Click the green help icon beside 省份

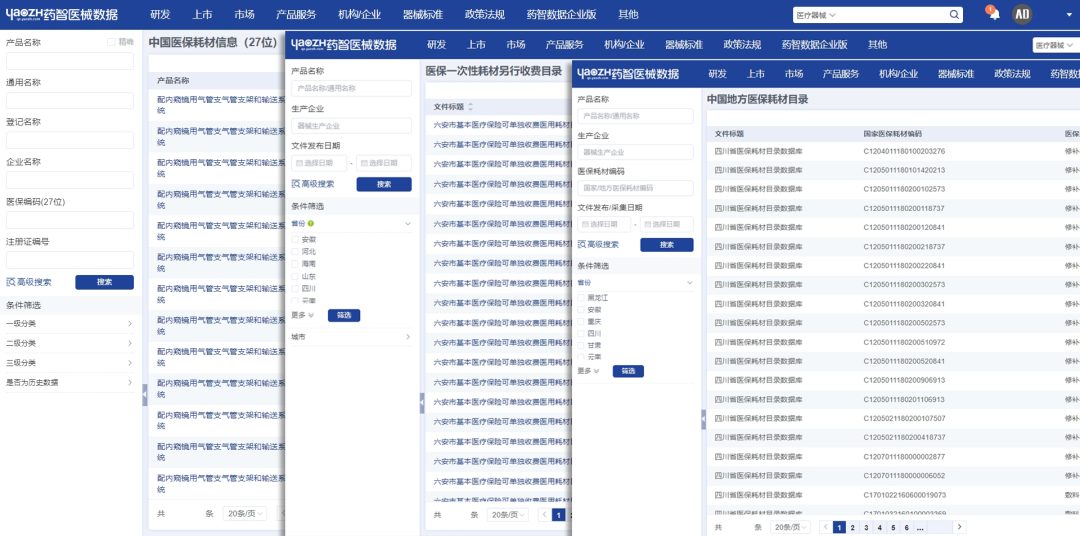click(311, 223)
